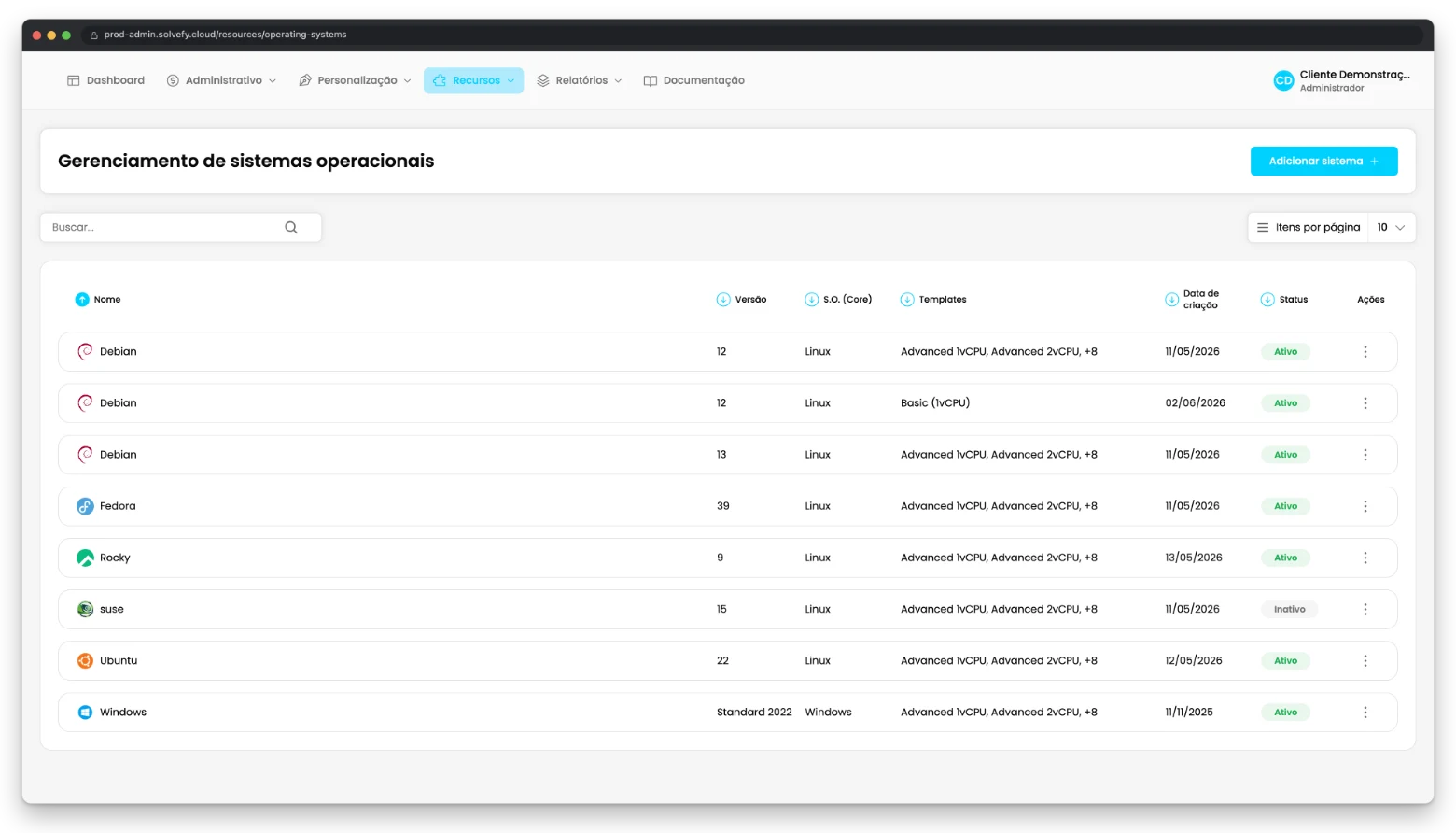Open the Documentação link
This screenshot has height=833, width=1456.
tap(693, 80)
